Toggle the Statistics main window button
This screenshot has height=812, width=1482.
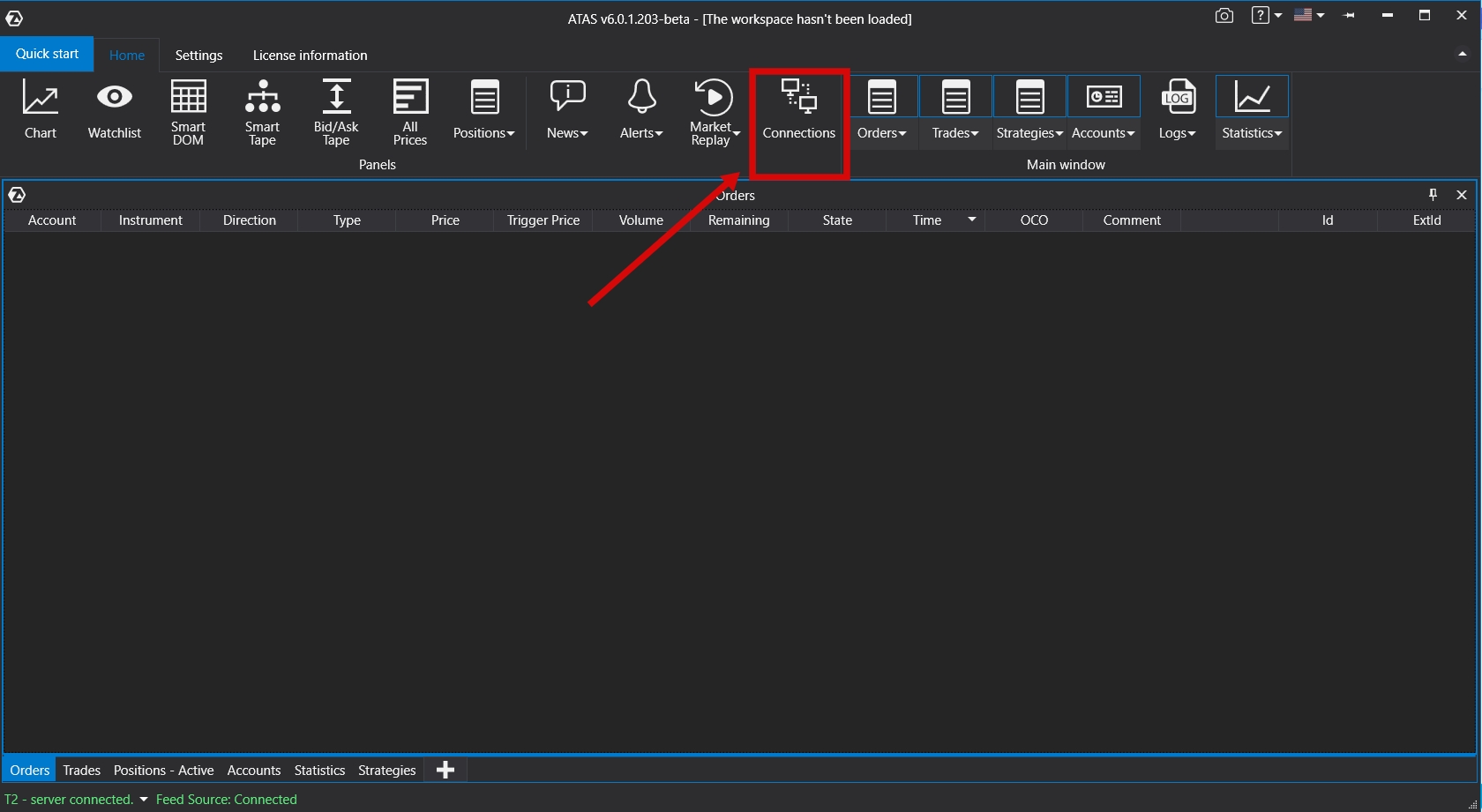click(1252, 109)
